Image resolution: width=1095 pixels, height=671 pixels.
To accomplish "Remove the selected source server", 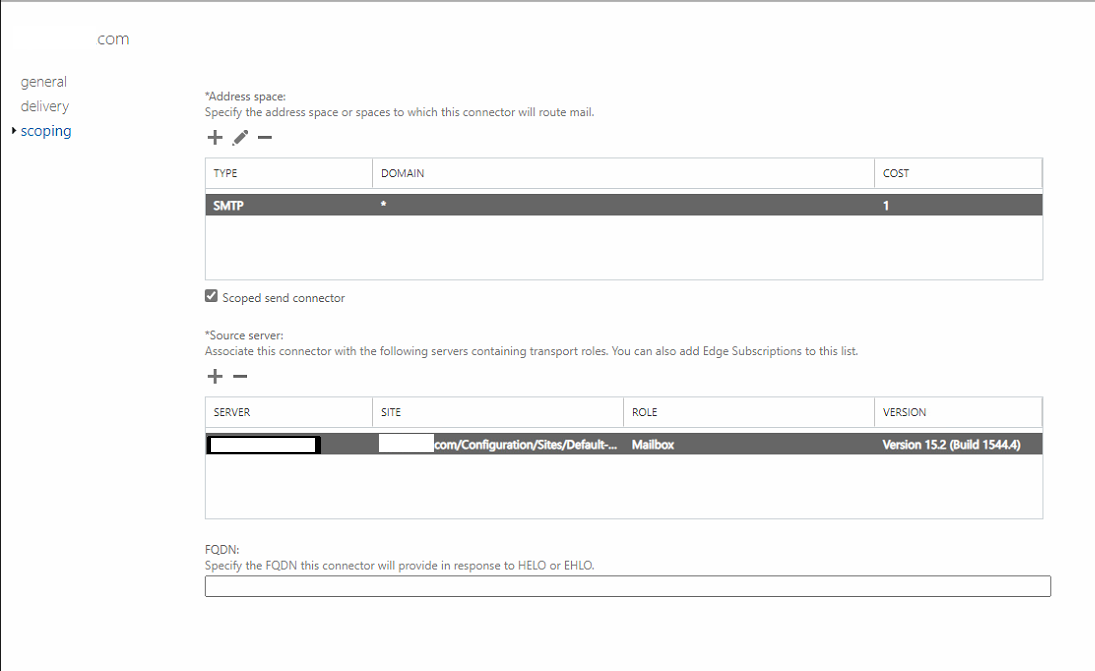I will pos(240,376).
